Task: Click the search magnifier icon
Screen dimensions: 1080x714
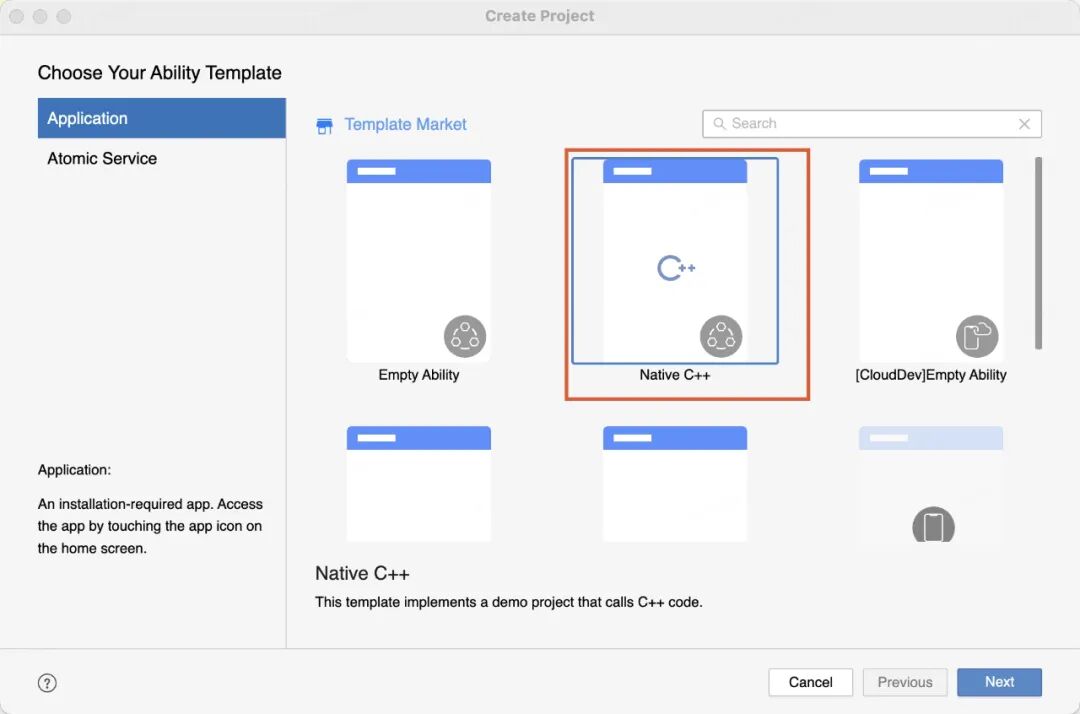Action: click(719, 124)
